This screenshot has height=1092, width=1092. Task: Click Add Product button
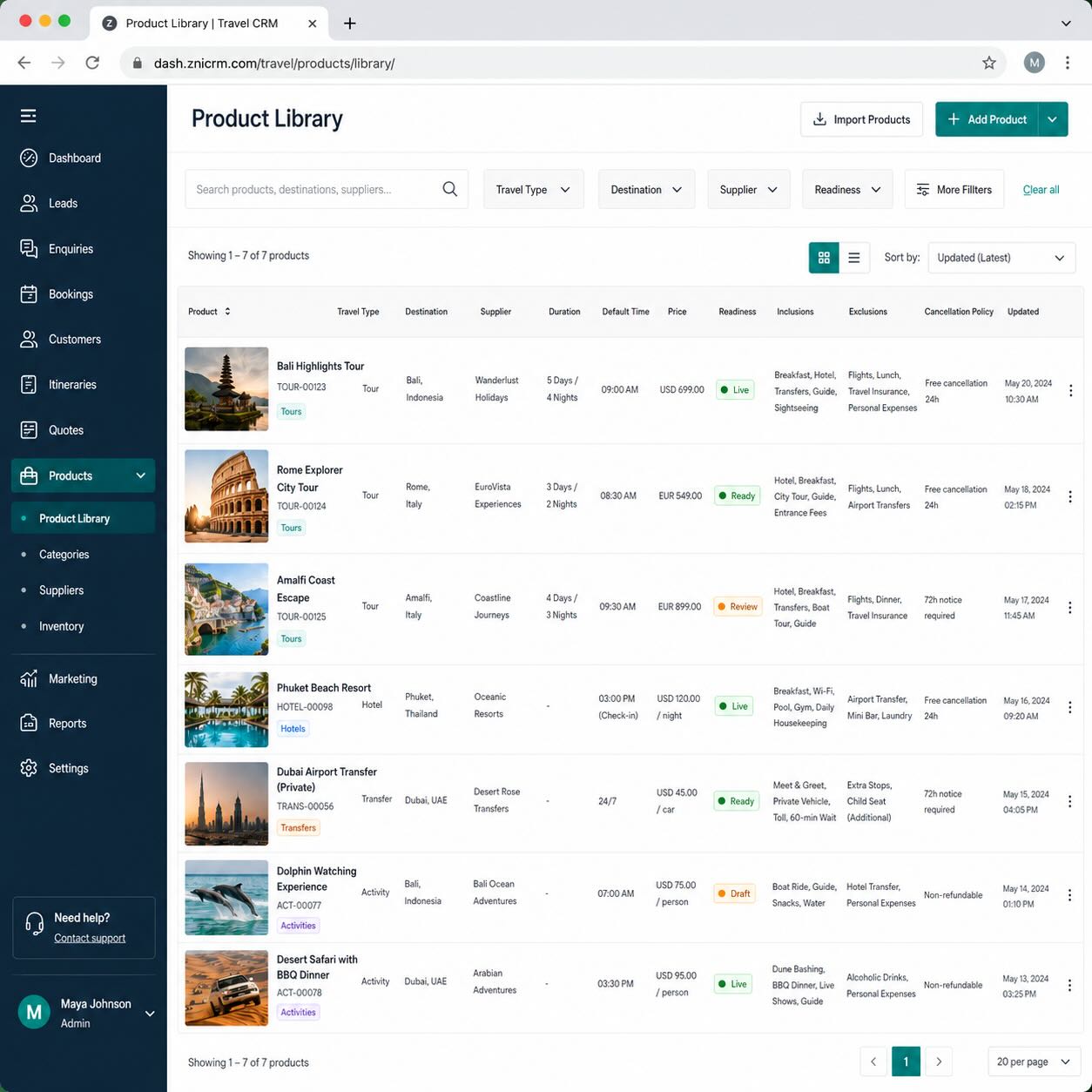point(987,119)
